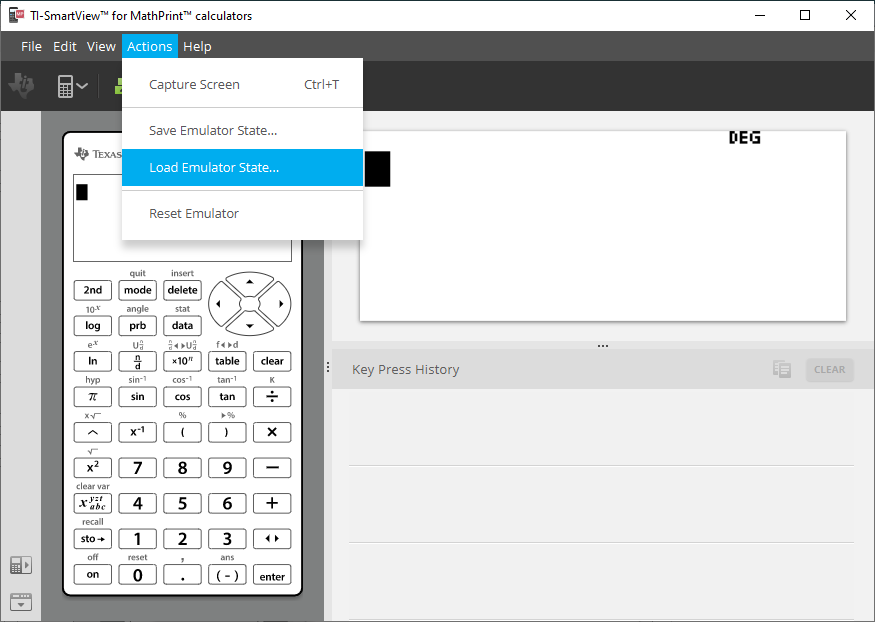Click the horizontal splitter handle above Key Press History

(602, 346)
